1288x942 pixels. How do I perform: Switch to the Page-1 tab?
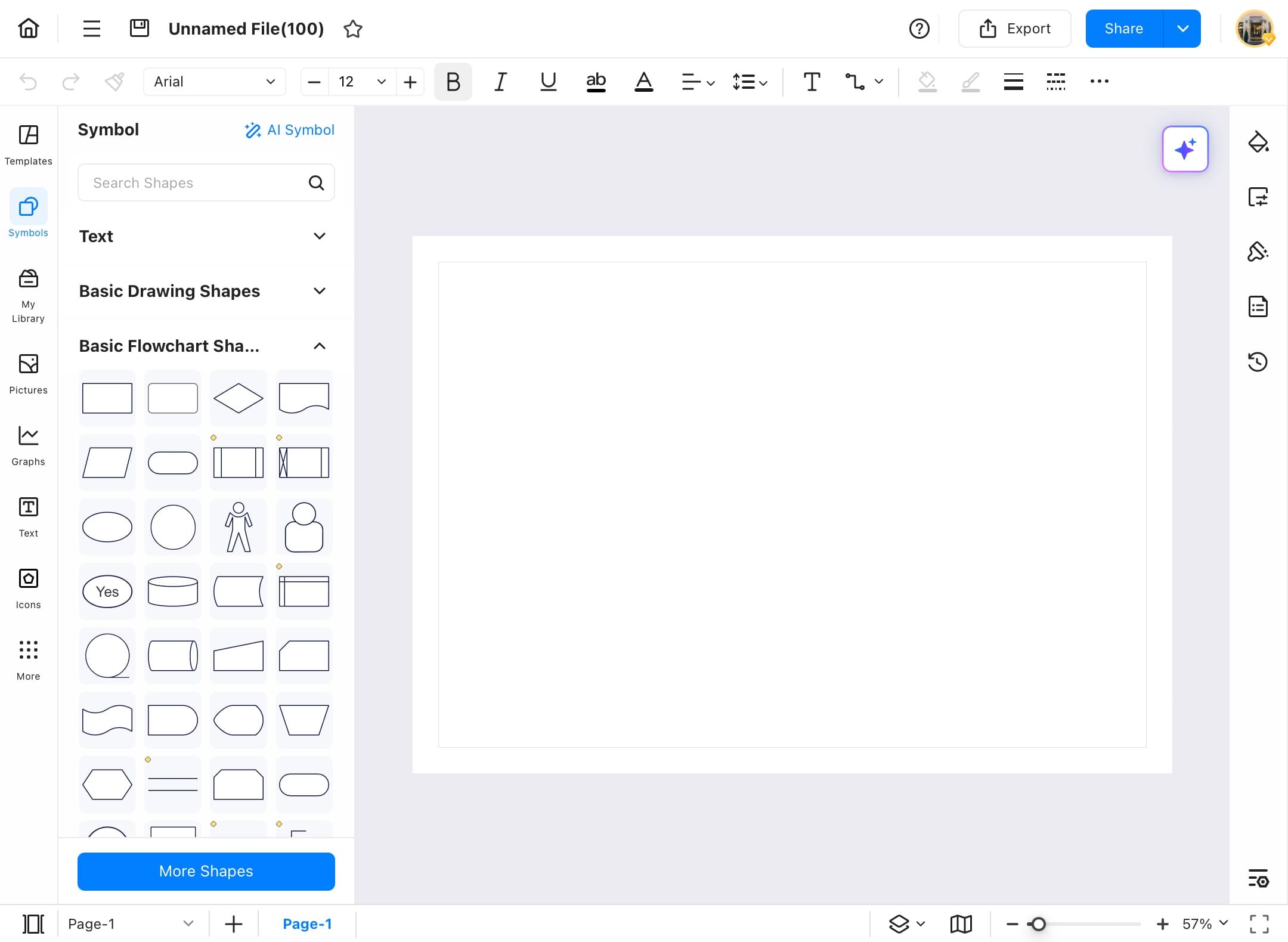(307, 924)
